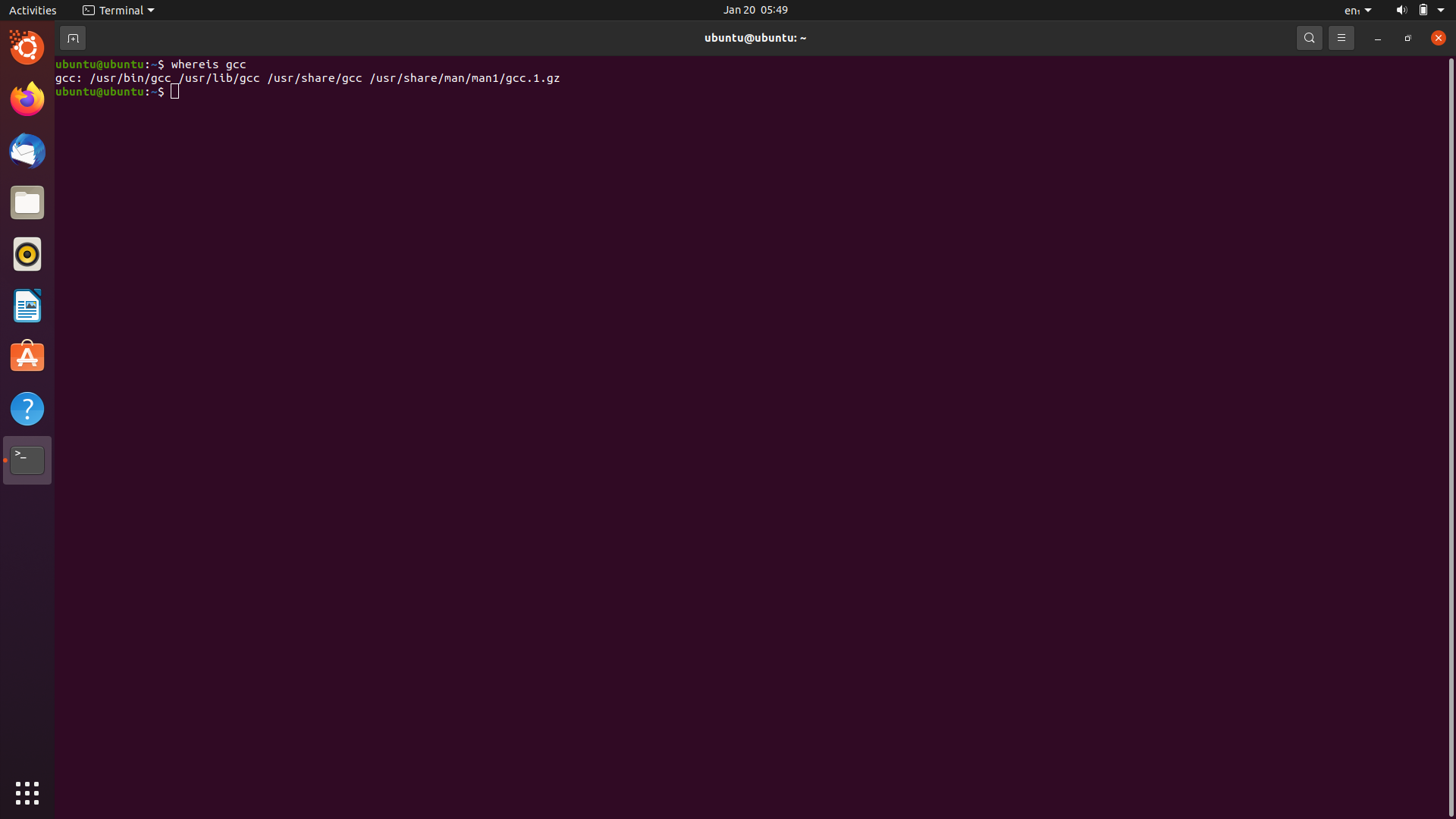This screenshot has height=819, width=1456.
Task: Expand system menu arrow in top bar
Action: pyautogui.click(x=1441, y=10)
